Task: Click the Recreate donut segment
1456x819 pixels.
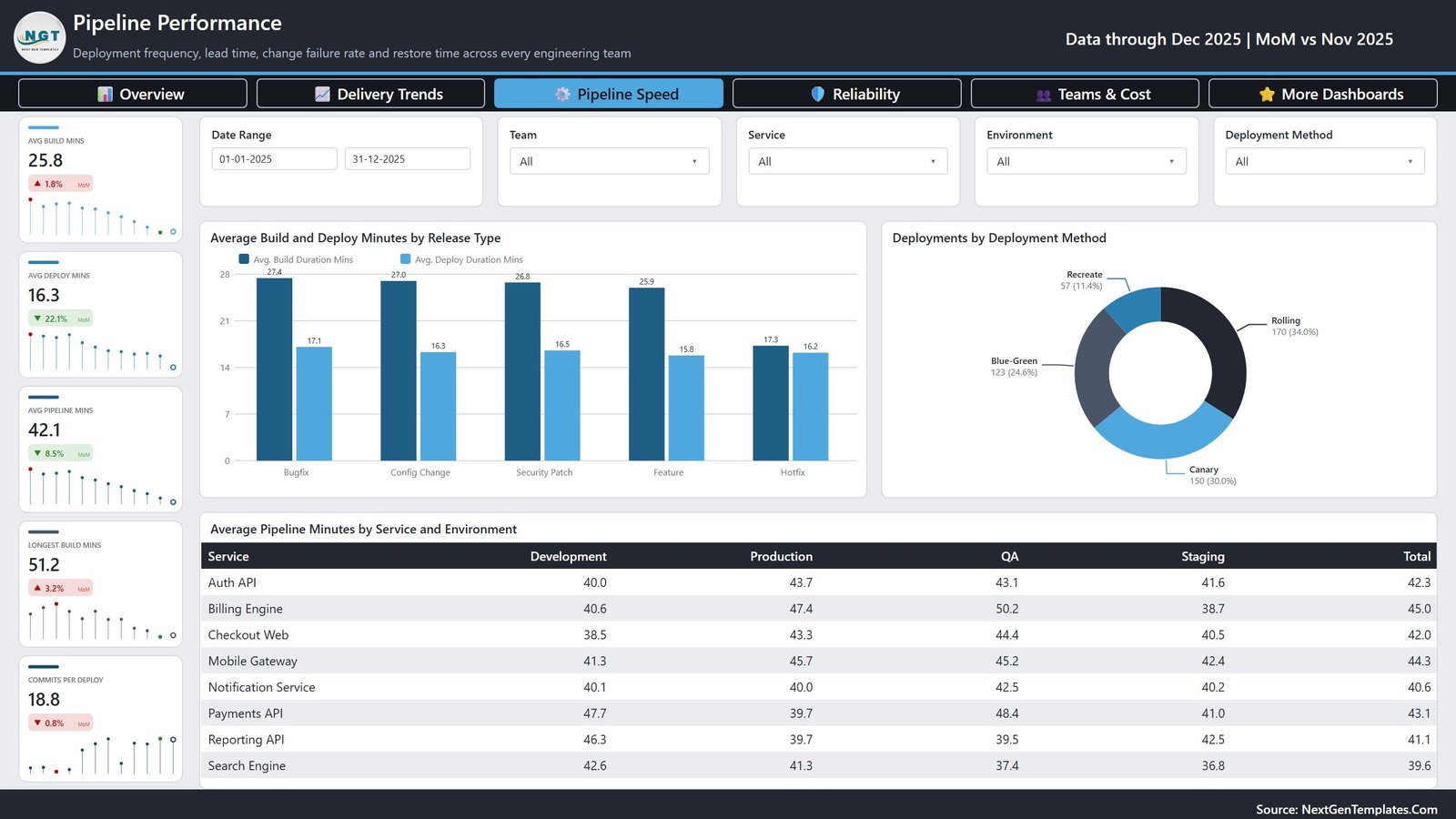Action: click(x=1137, y=308)
